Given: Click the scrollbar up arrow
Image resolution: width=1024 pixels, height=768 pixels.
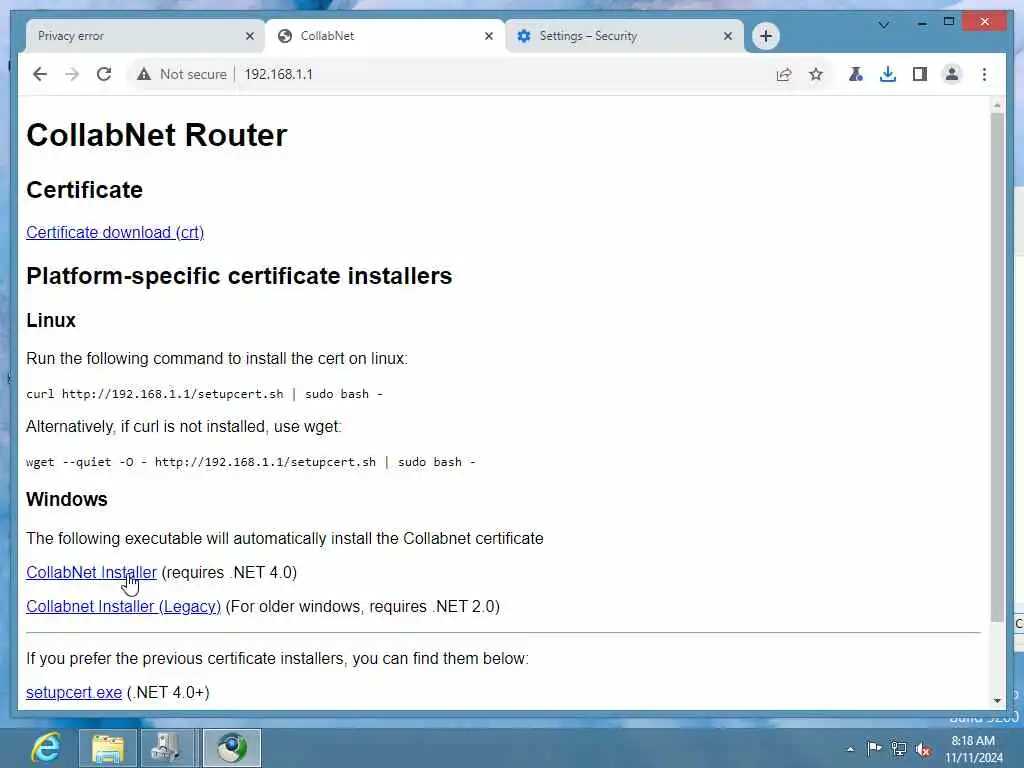Looking at the screenshot, I should point(997,105).
